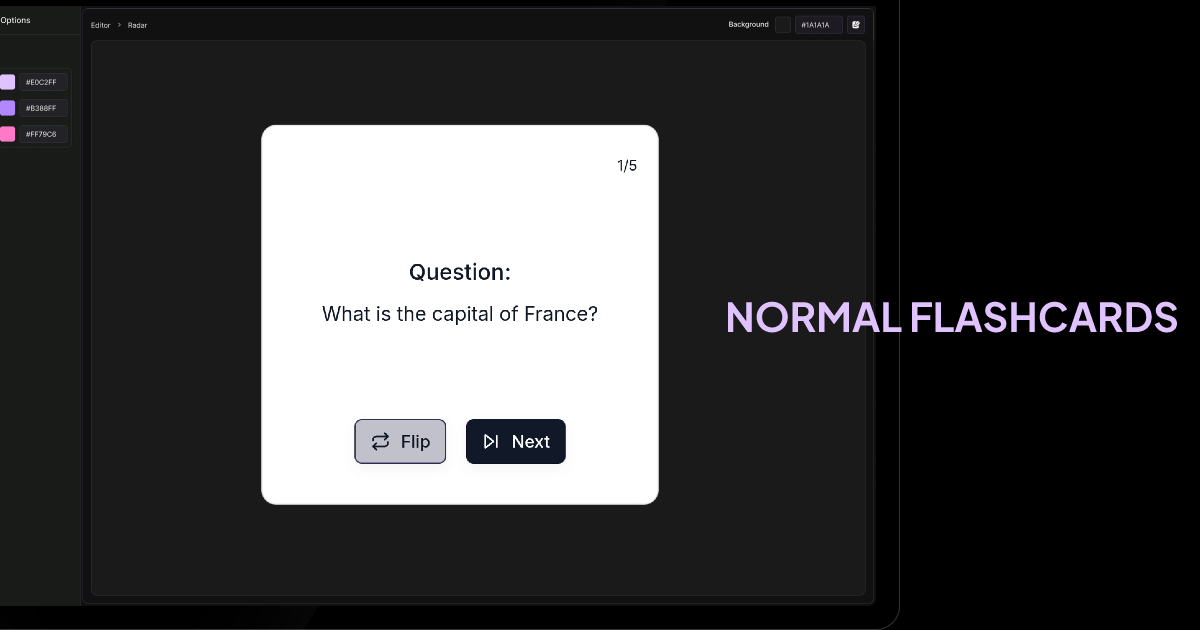The width and height of the screenshot is (1200, 630).
Task: Click the breadcrumb chevron between Editor and Radar
Action: point(118,25)
